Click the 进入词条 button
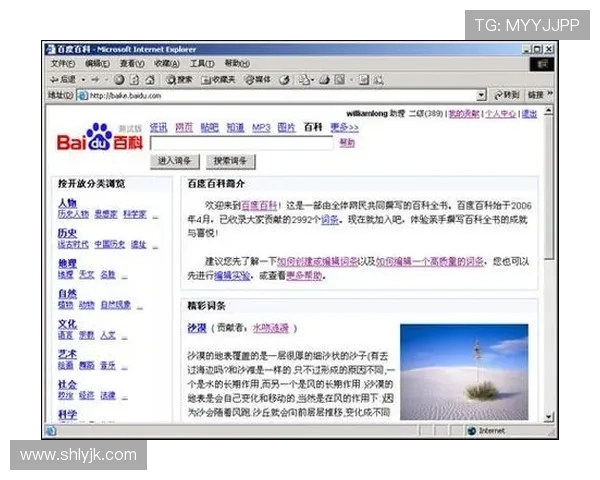Image resolution: width=600 pixels, height=480 pixels. pos(174,161)
